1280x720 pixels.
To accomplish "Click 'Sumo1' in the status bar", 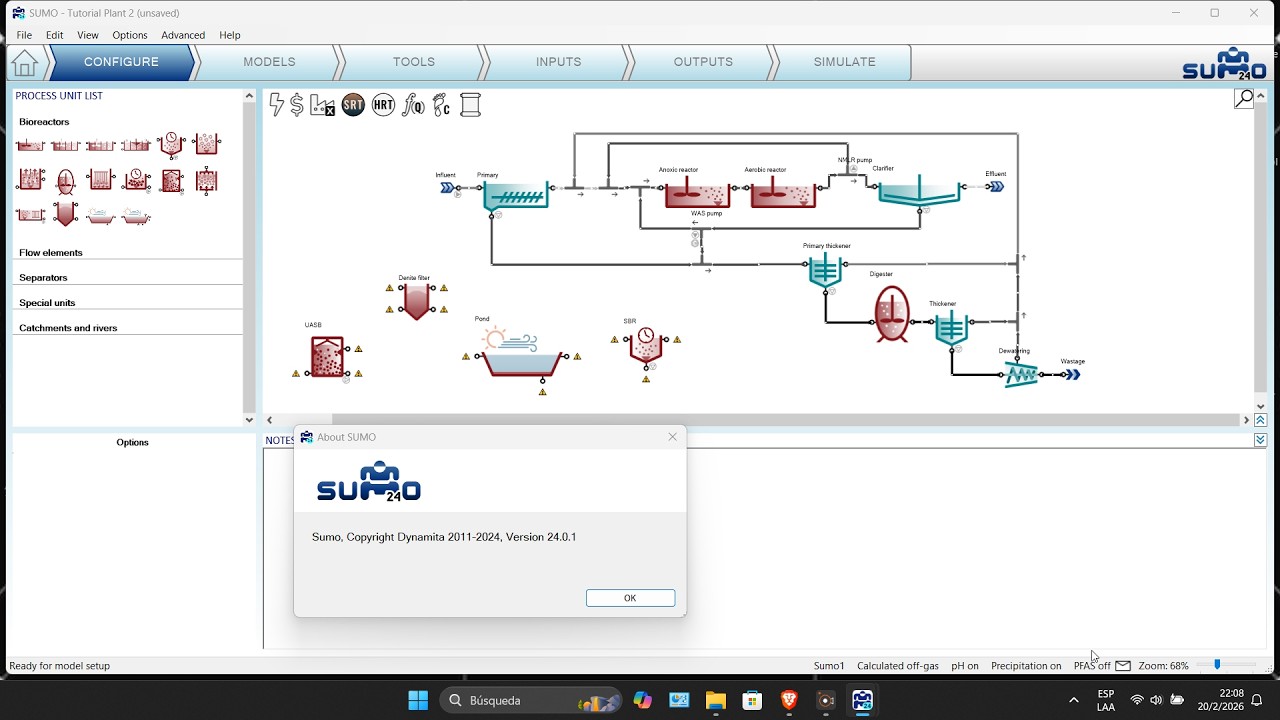I will (x=829, y=666).
